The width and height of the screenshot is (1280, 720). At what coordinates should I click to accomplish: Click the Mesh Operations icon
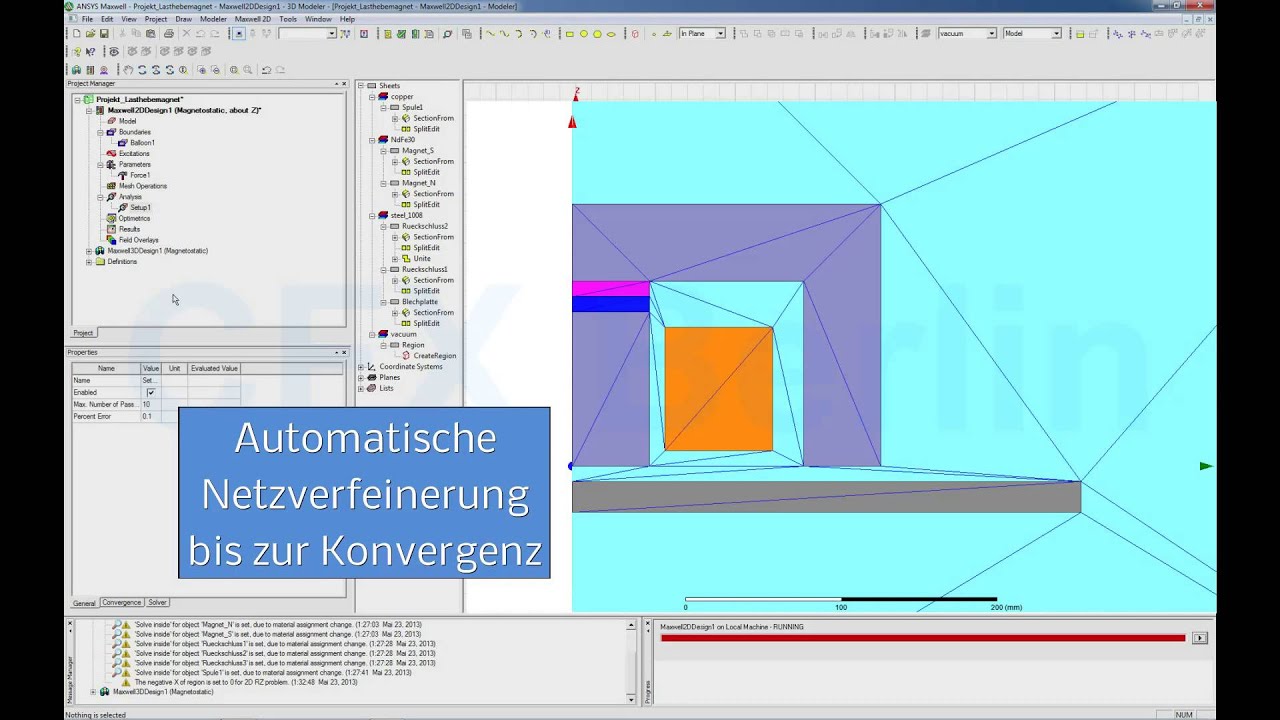111,186
